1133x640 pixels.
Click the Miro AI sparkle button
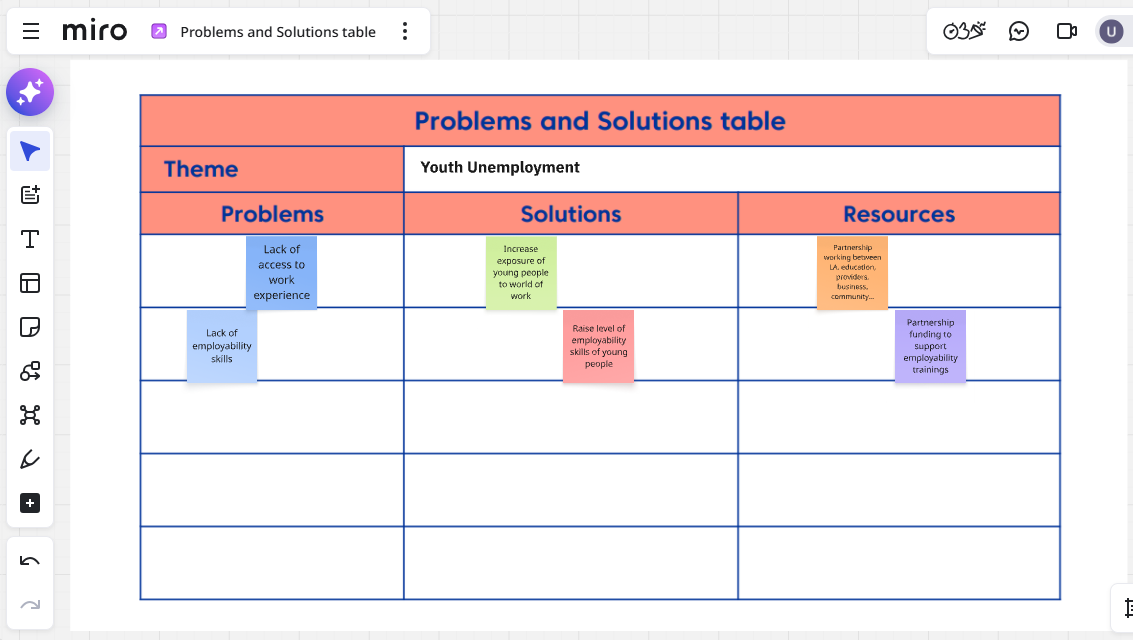pyautogui.click(x=30, y=93)
